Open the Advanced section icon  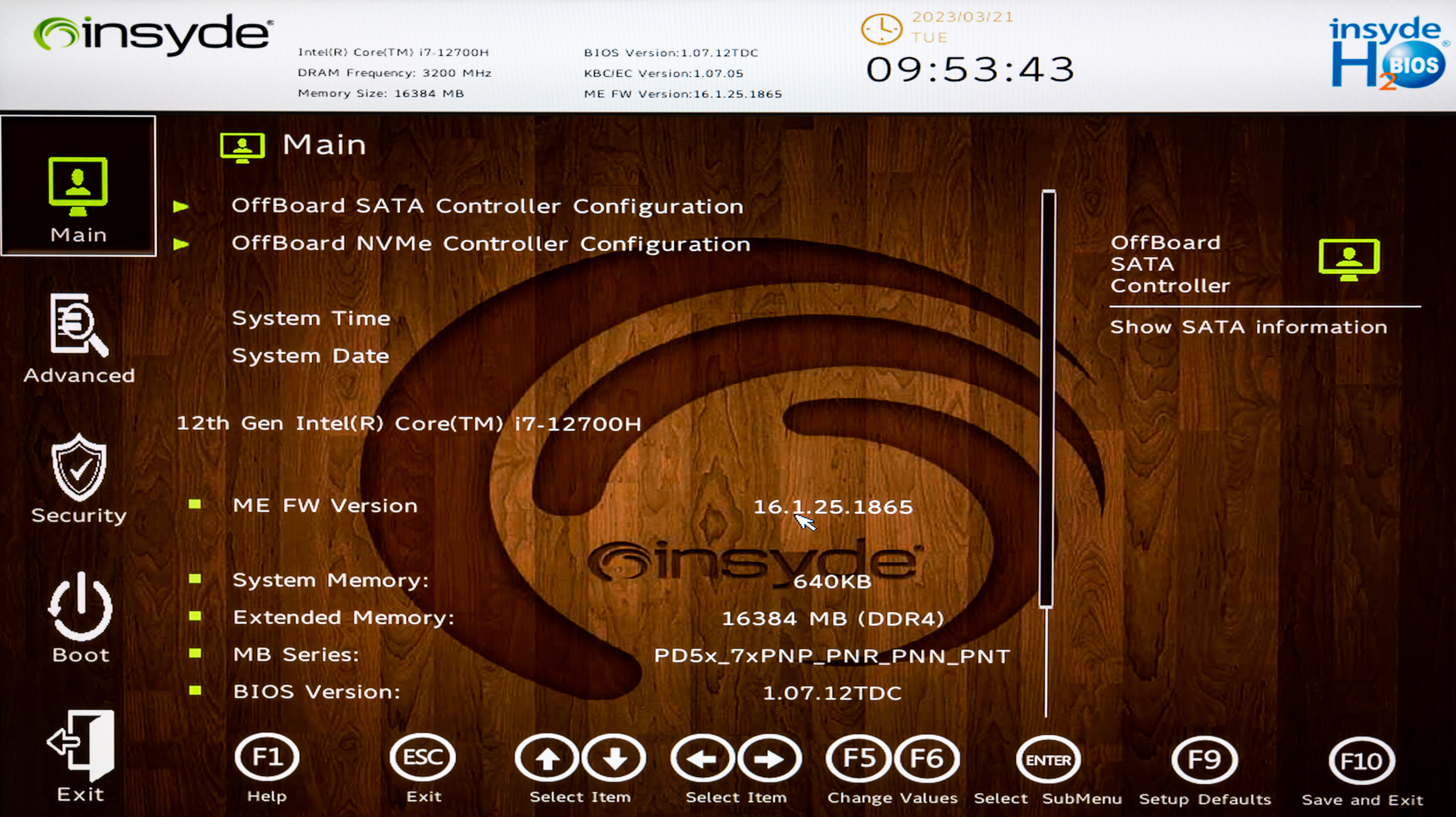pos(79,325)
